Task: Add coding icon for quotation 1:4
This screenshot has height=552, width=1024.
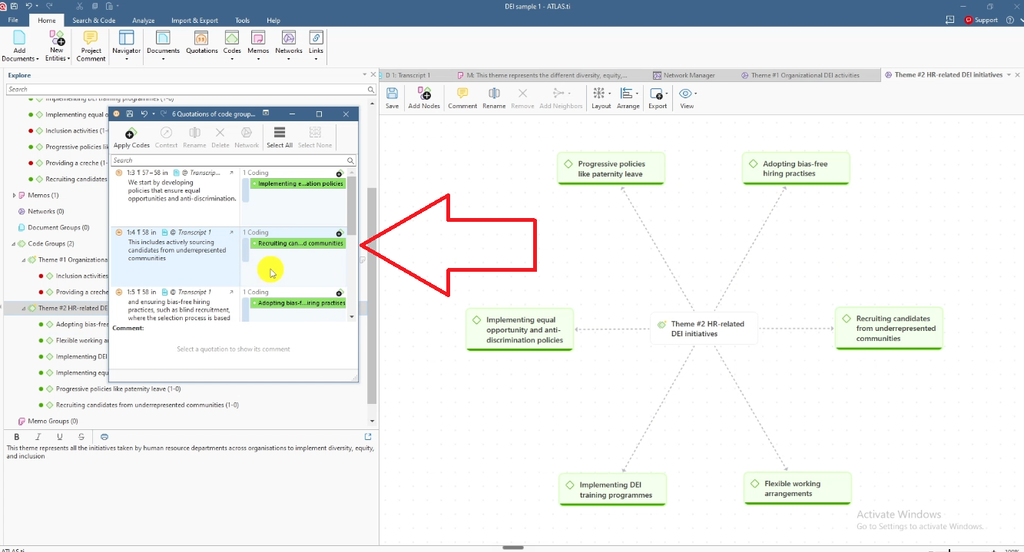Action: tap(339, 233)
